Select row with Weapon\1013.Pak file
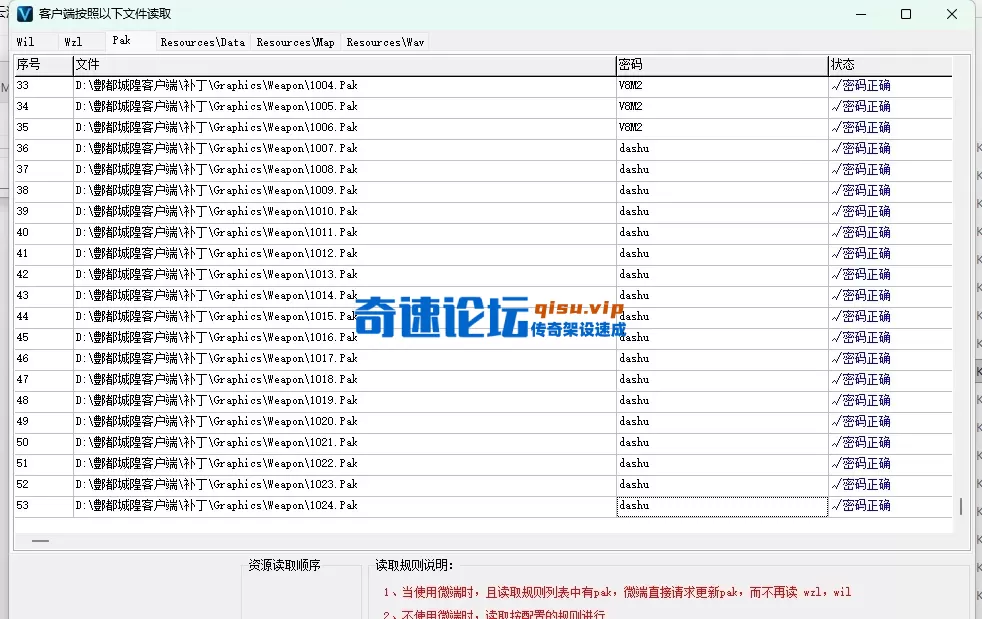Viewport: 982px width, 619px height. coord(483,274)
